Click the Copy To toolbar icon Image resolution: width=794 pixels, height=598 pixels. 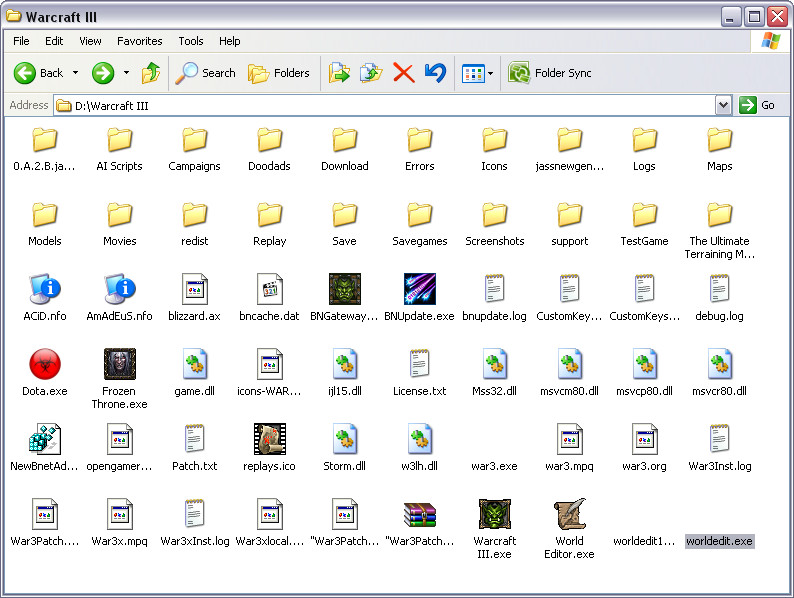pyautogui.click(x=371, y=73)
